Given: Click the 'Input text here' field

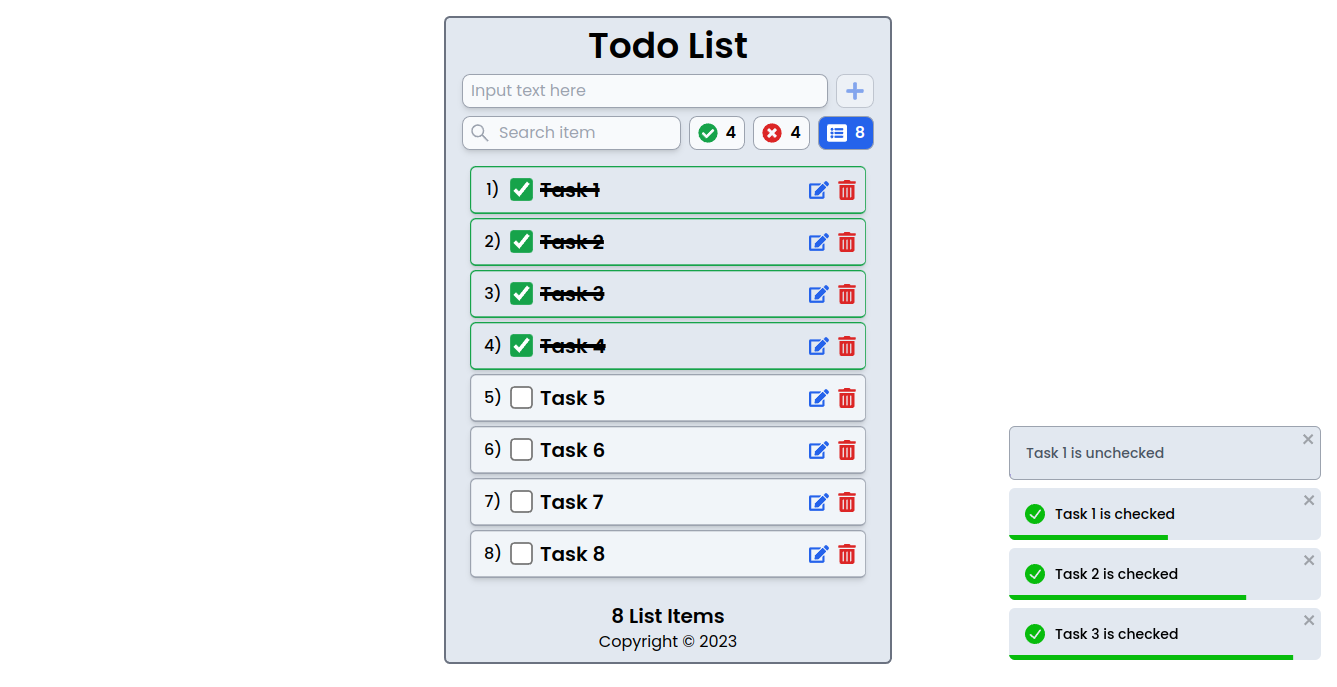Looking at the screenshot, I should click(x=644, y=91).
